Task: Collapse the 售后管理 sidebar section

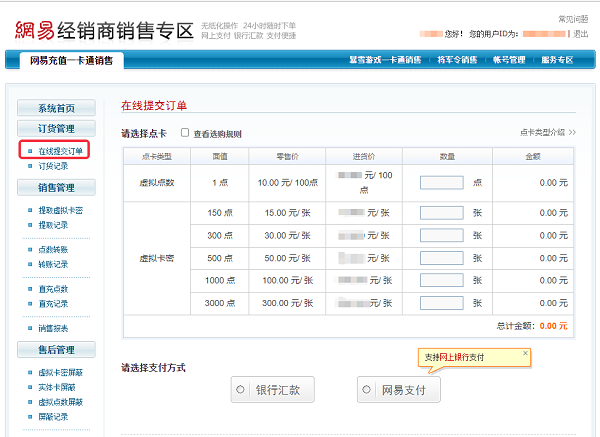Action: (x=56, y=349)
